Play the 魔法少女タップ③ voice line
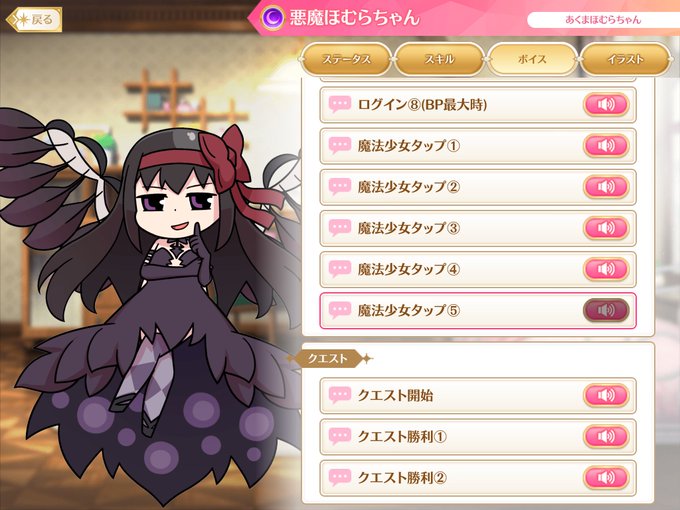 click(606, 228)
